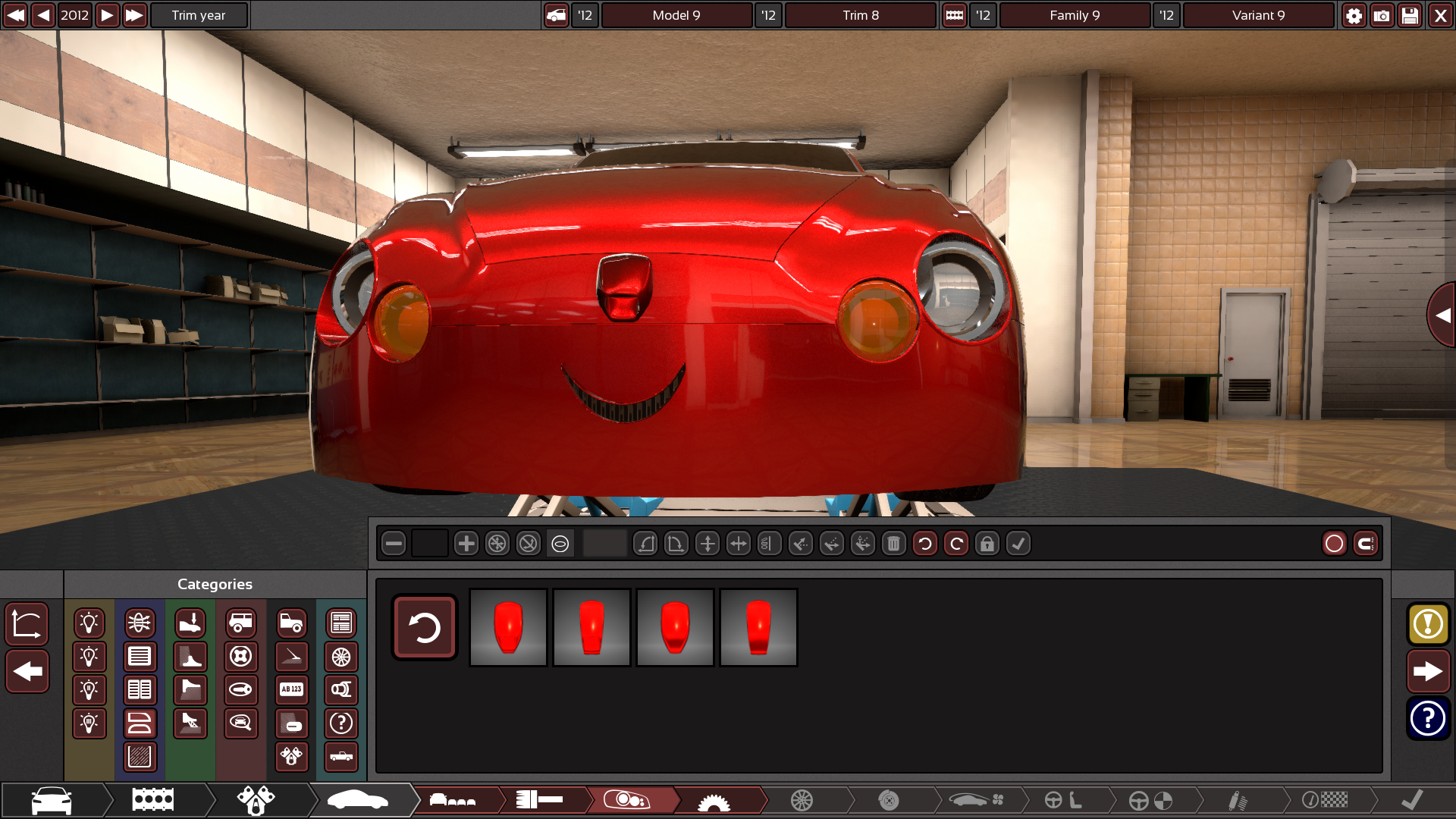Toggle the fixture lock padlock
Viewport: 1456px width, 819px height.
[x=987, y=544]
